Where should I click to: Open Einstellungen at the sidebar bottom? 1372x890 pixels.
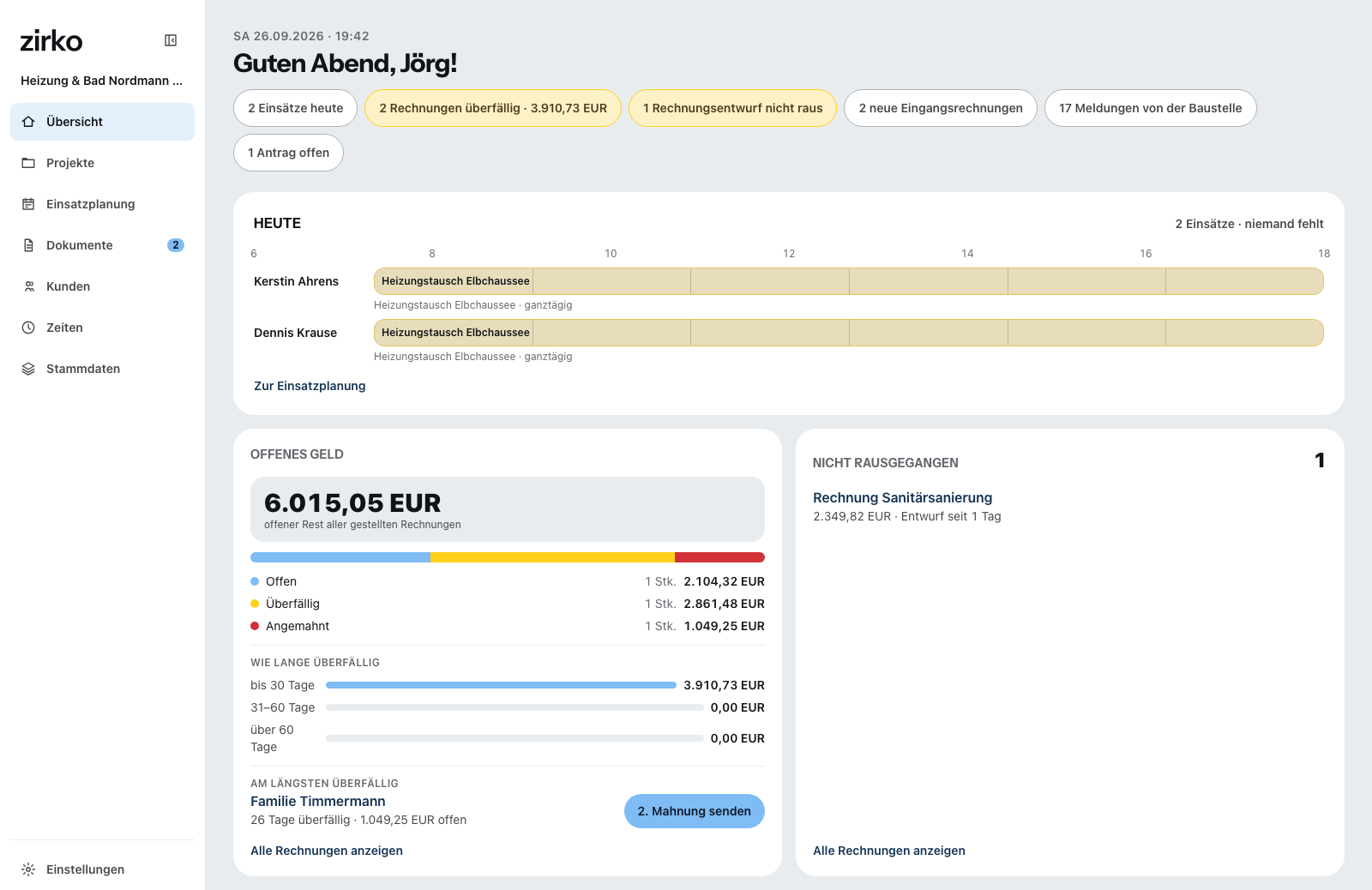click(x=102, y=869)
